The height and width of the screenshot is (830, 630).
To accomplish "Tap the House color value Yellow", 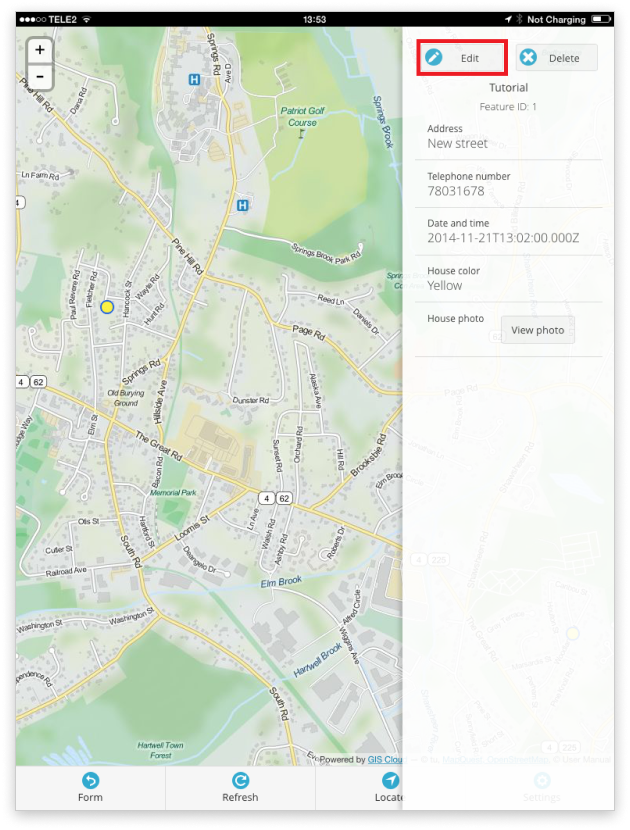I will click(445, 285).
